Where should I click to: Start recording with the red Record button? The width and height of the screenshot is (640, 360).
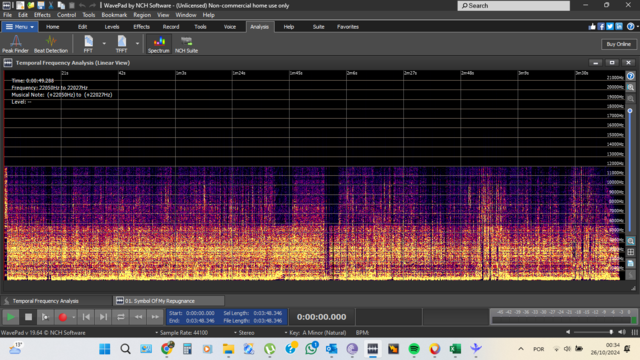(x=62, y=317)
